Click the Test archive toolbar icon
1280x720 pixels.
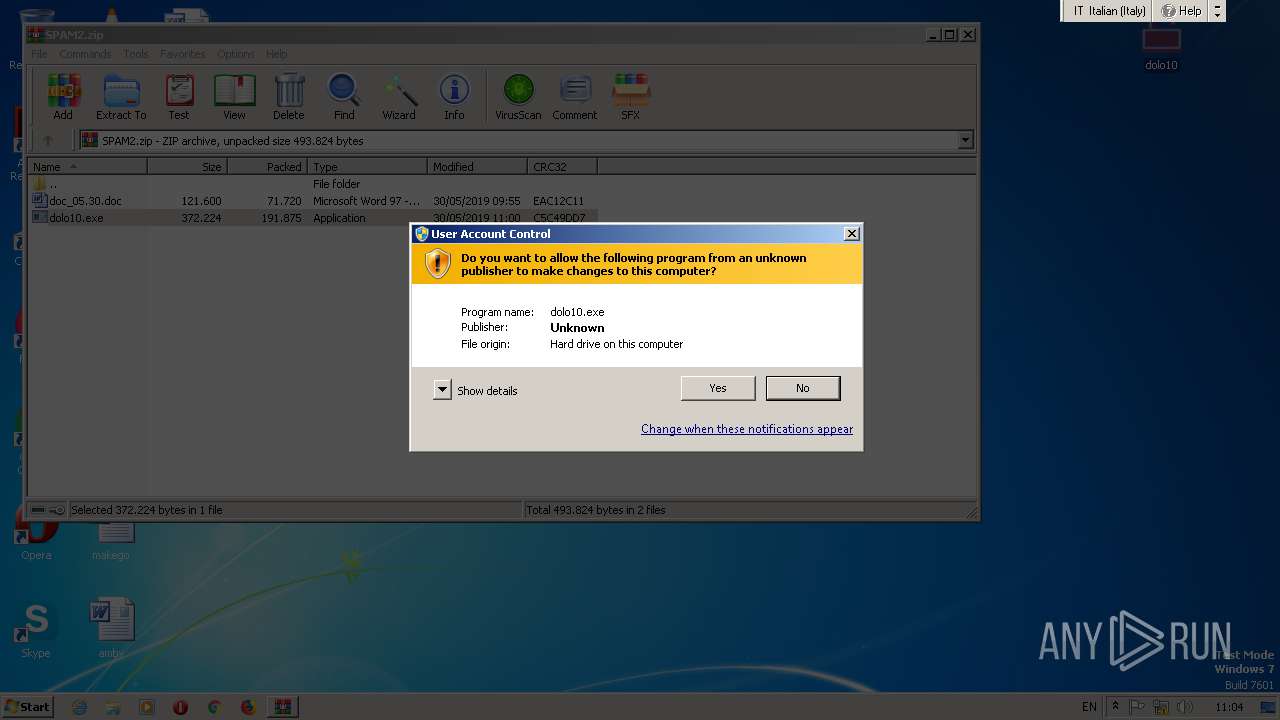[x=179, y=97]
